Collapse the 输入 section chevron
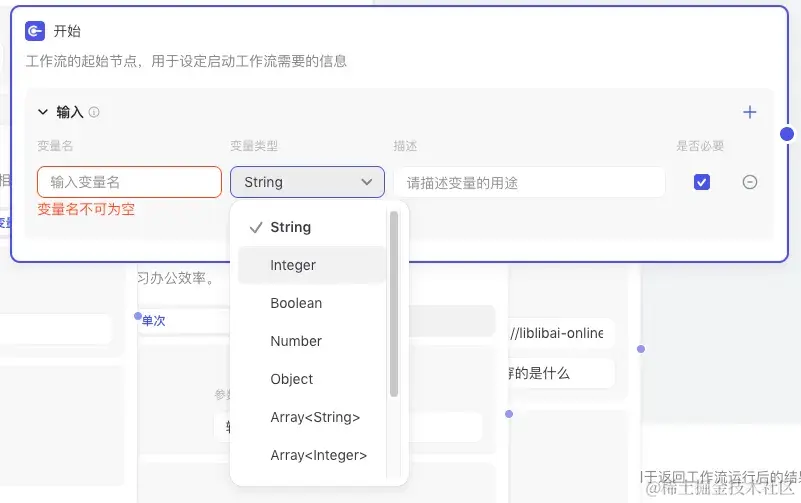The height and width of the screenshot is (503, 801). tap(43, 112)
